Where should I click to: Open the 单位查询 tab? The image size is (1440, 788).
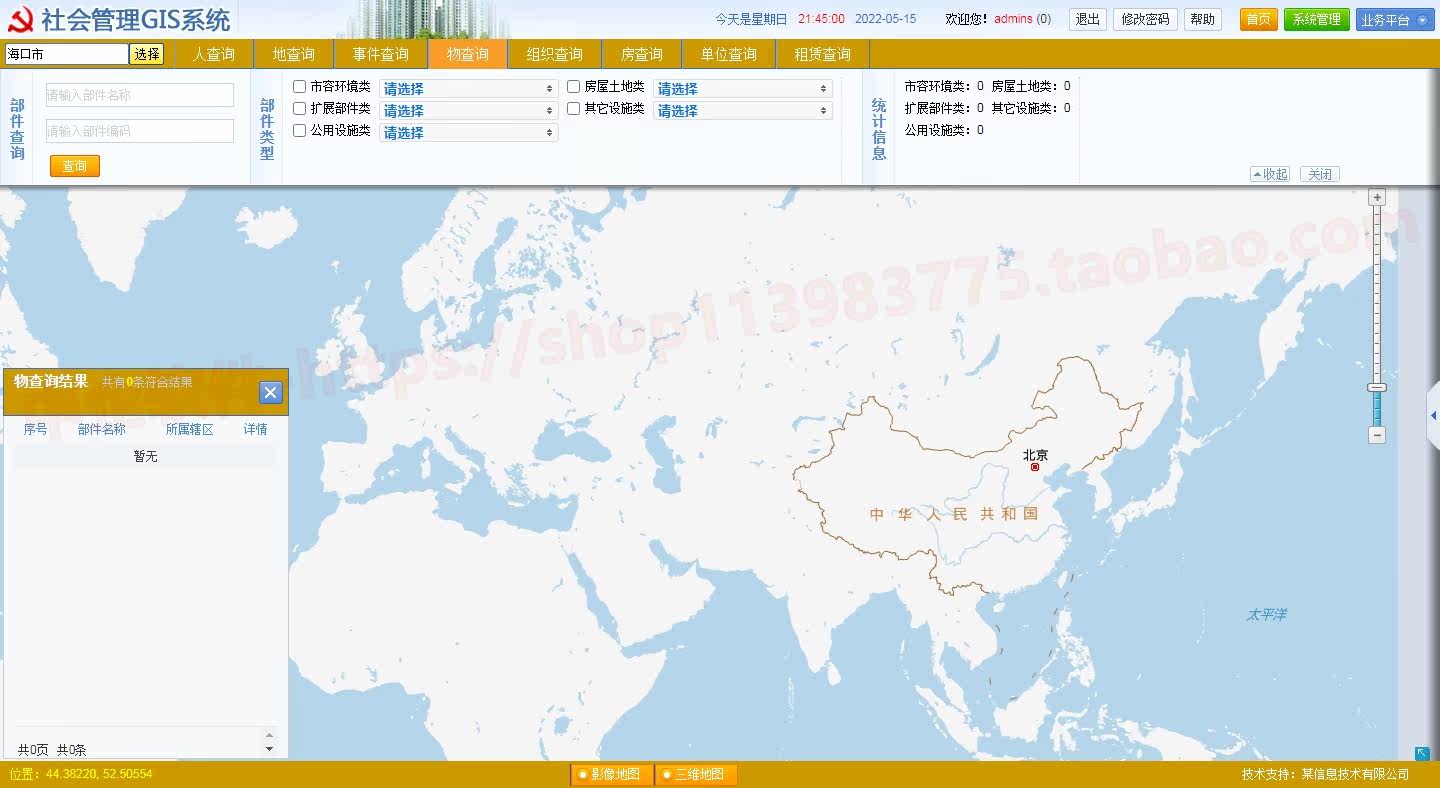click(x=729, y=54)
